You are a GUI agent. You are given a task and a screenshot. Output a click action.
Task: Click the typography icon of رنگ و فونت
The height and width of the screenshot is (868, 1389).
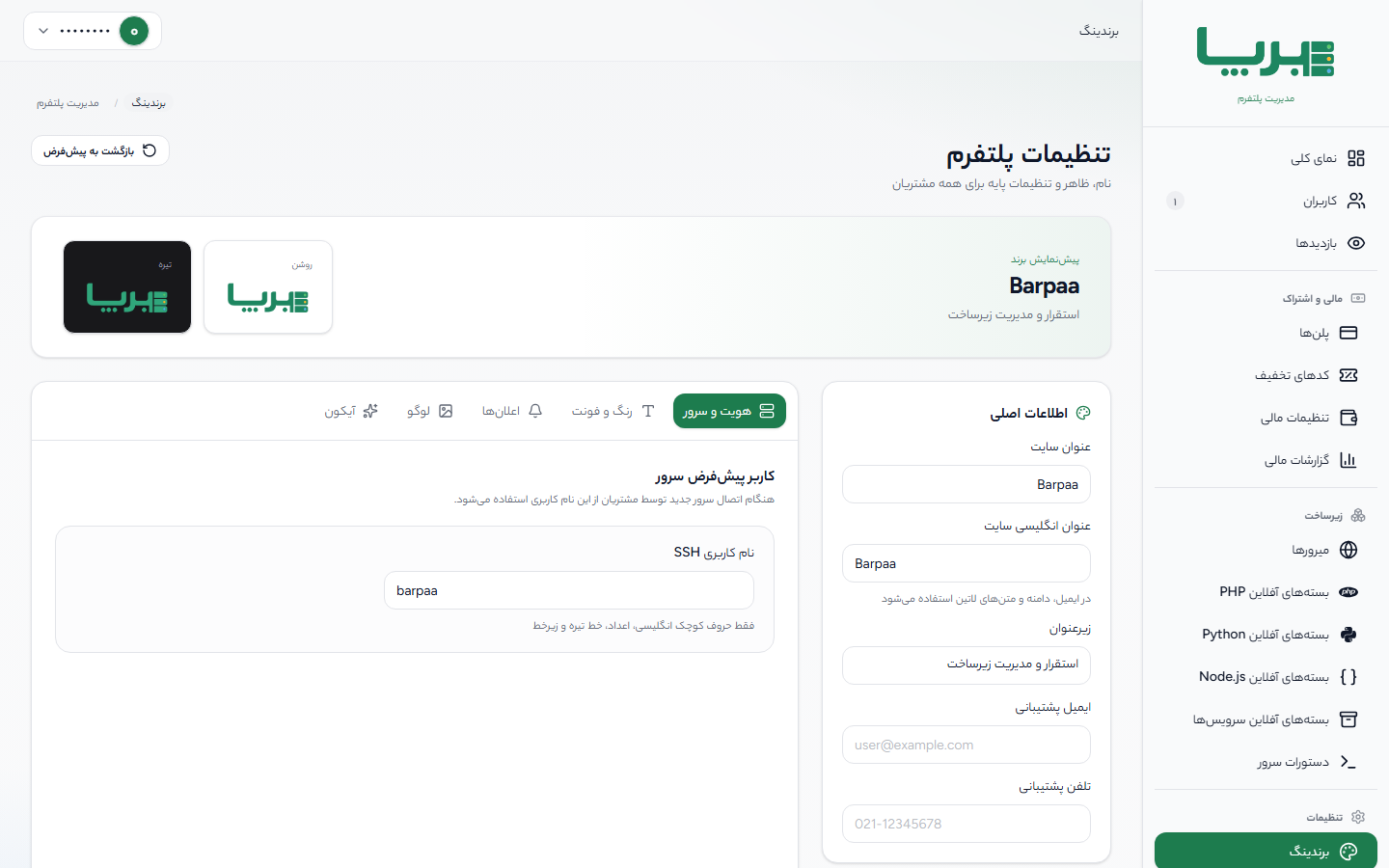pyautogui.click(x=648, y=411)
